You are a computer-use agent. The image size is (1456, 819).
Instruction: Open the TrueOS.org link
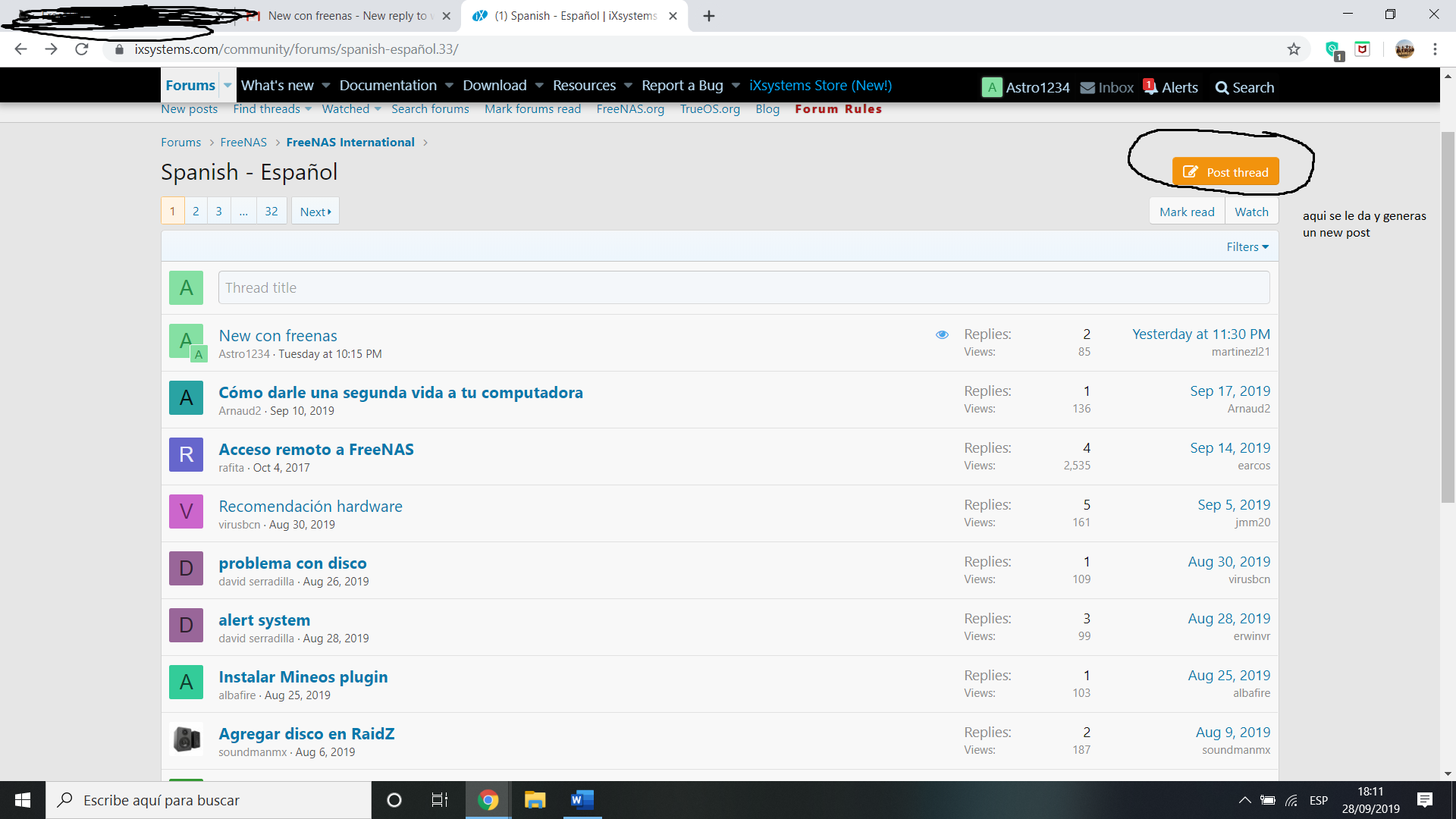(710, 109)
